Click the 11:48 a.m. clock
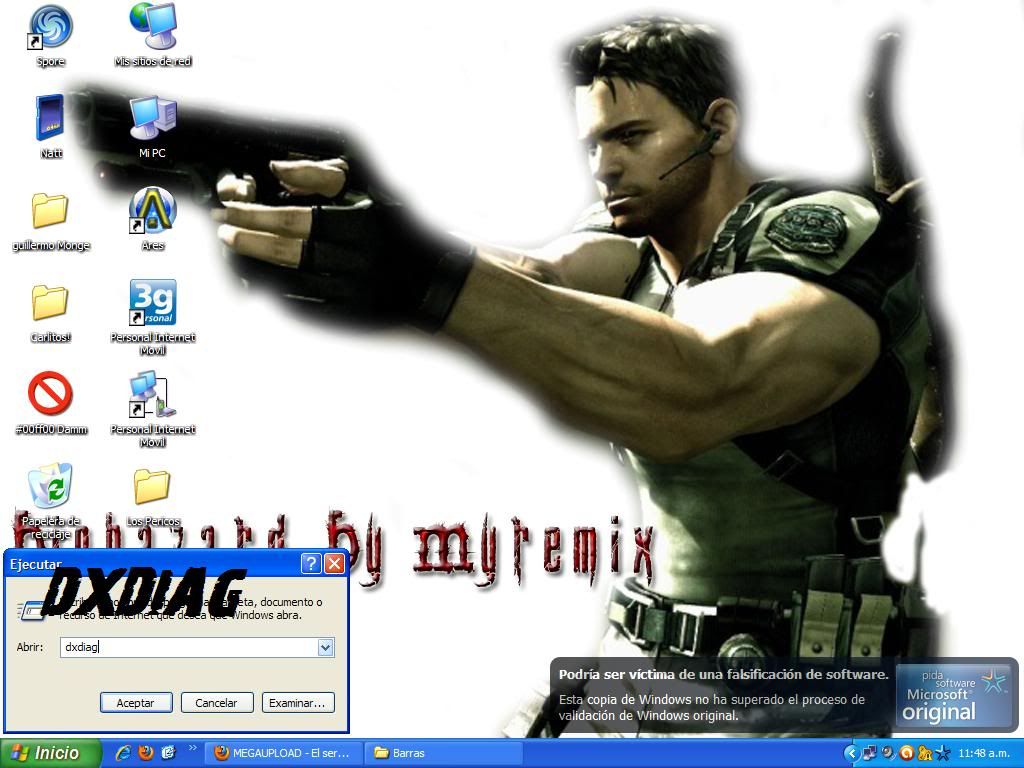The width and height of the screenshot is (1024, 768). pyautogui.click(x=984, y=754)
